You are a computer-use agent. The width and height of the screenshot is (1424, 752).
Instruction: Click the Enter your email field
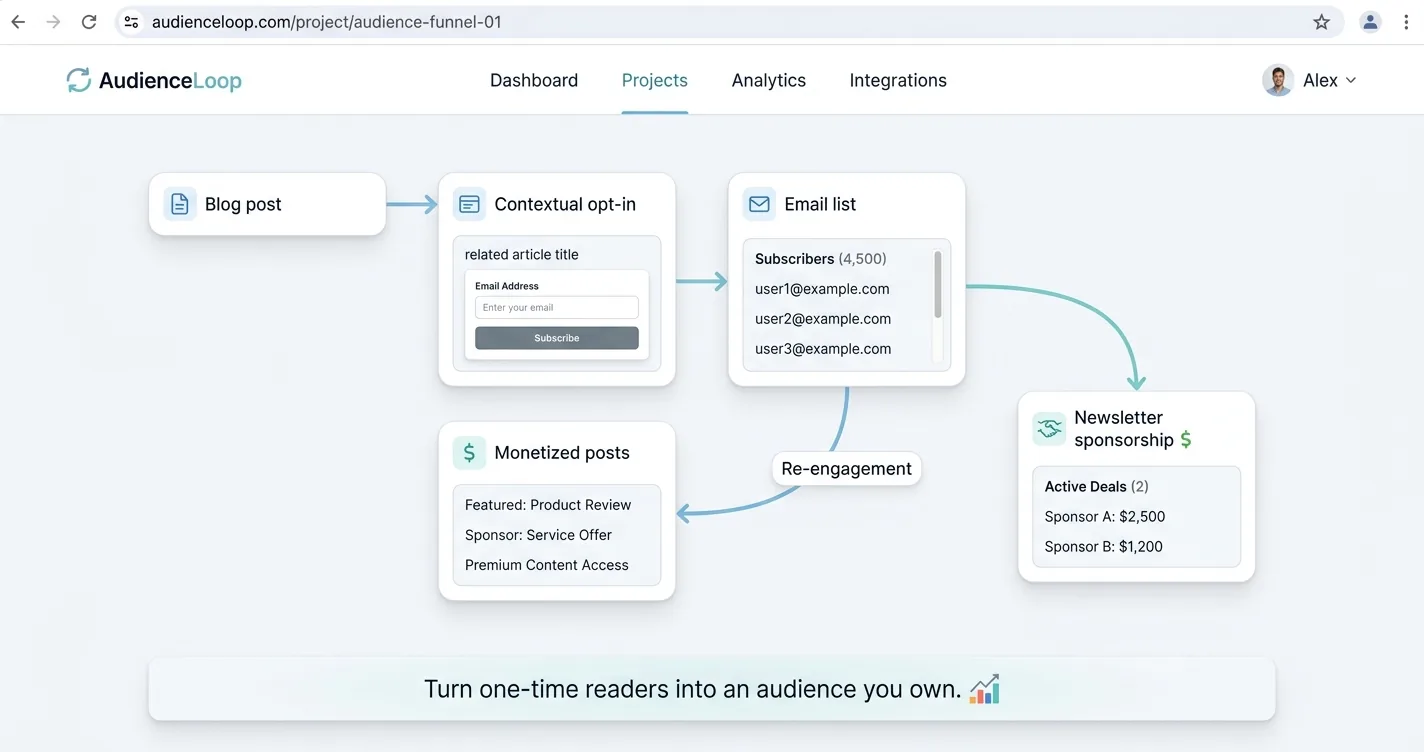coord(557,307)
